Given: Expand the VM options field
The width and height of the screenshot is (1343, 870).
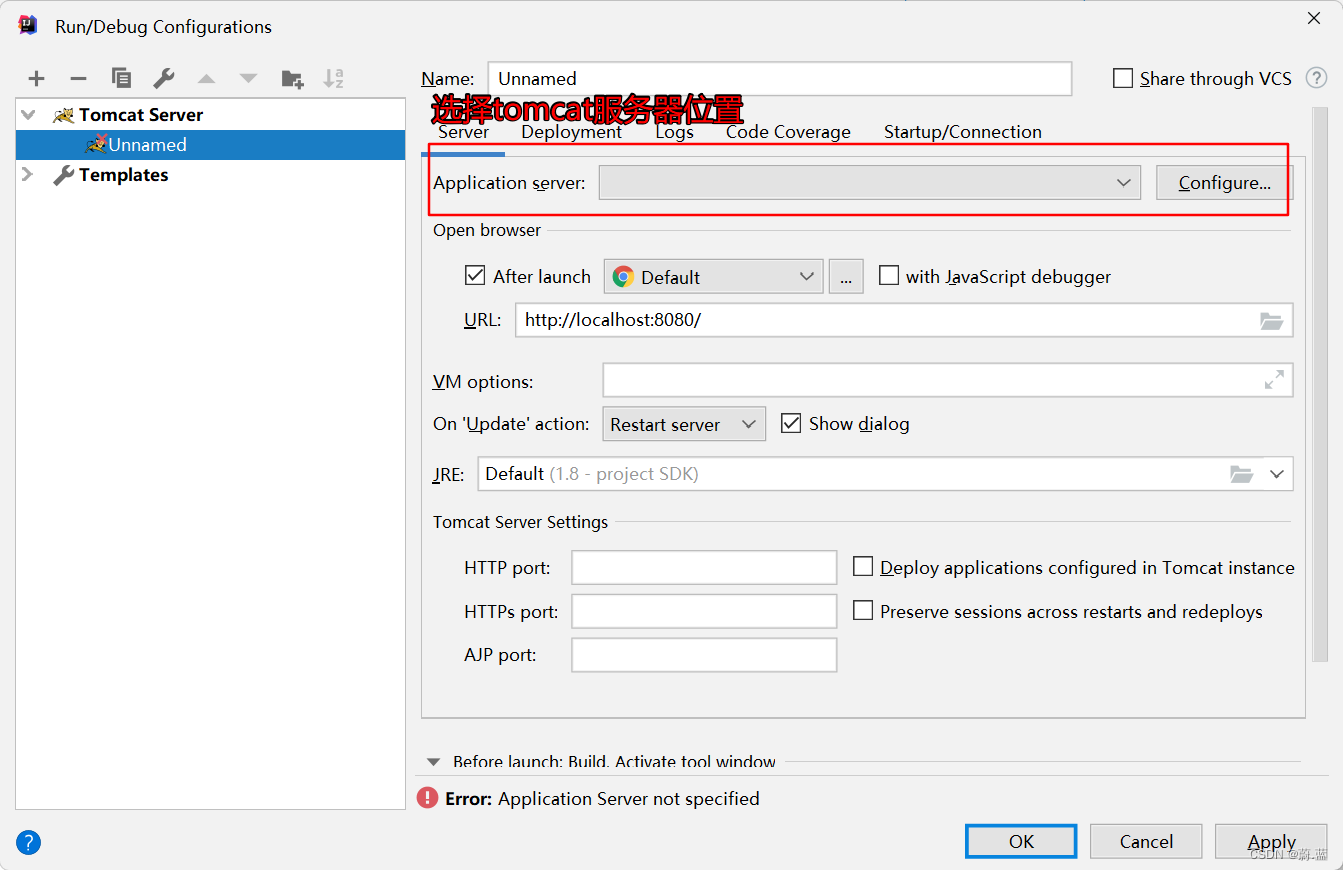Looking at the screenshot, I should pyautogui.click(x=1274, y=380).
